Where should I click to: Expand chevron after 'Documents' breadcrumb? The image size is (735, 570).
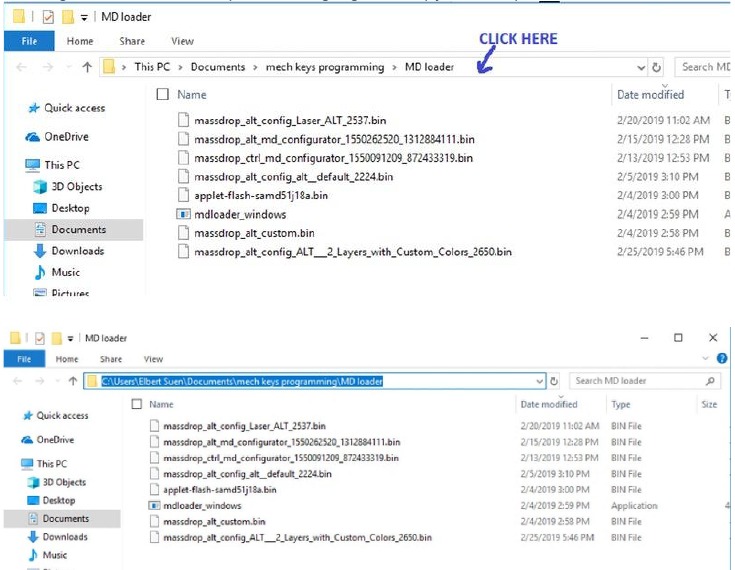point(255,68)
